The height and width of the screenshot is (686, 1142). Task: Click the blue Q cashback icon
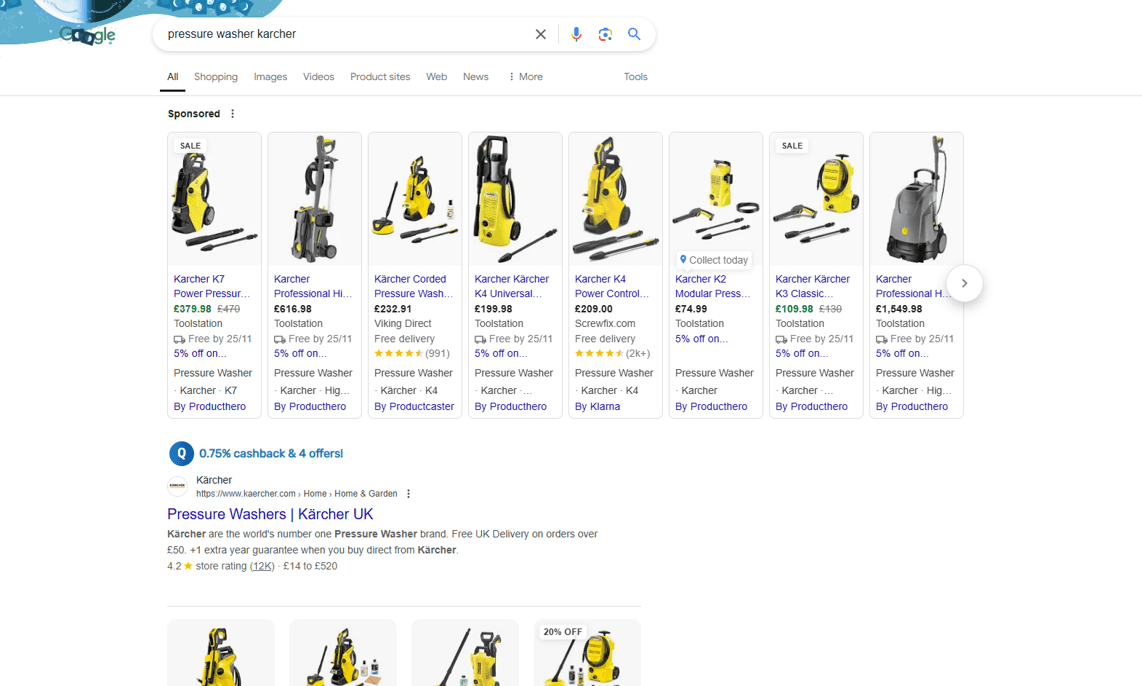click(181, 453)
